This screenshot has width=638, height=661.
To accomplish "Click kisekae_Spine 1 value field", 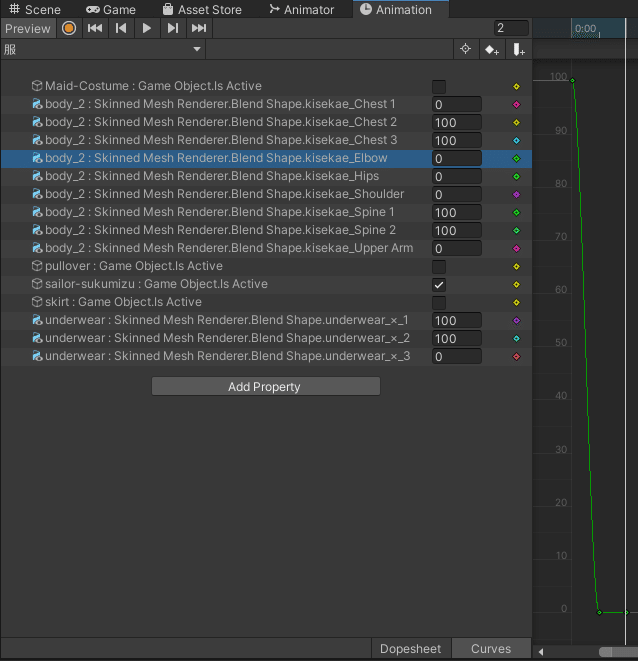I will 457,212.
